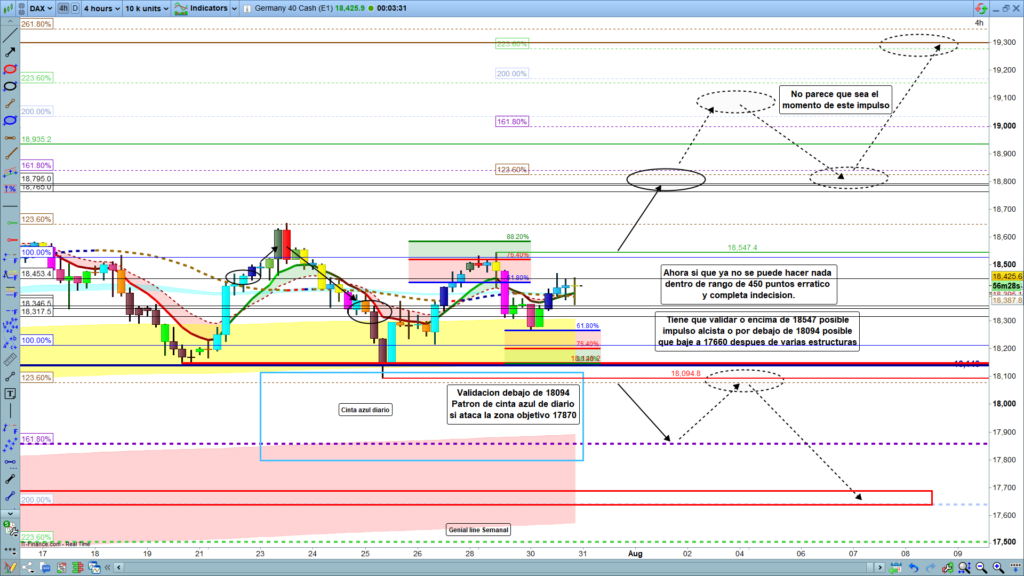This screenshot has height=576, width=1024.
Task: Click the dropdown arrow beside Indicators
Action: click(231, 8)
